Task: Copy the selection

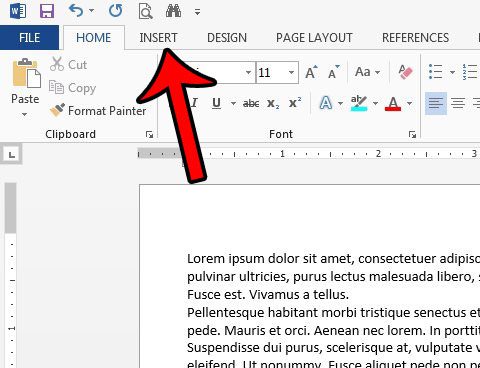Action: pos(72,88)
